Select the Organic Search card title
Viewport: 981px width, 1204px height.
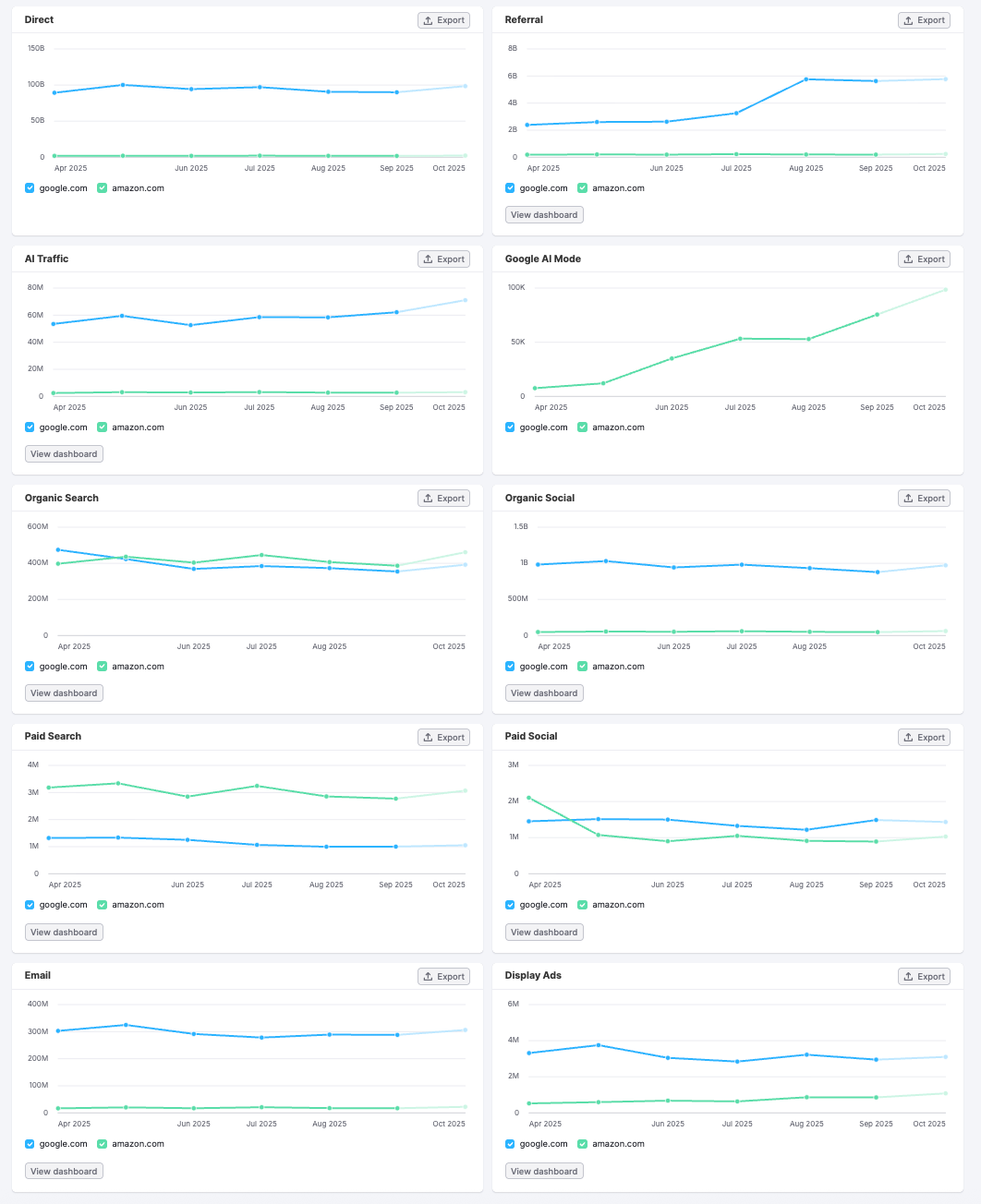click(61, 498)
